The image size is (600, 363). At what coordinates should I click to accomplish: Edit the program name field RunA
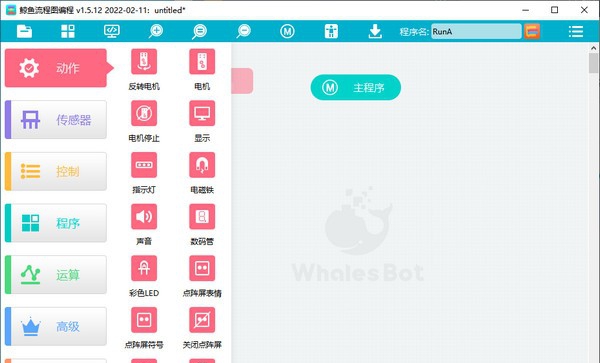pyautogui.click(x=476, y=31)
